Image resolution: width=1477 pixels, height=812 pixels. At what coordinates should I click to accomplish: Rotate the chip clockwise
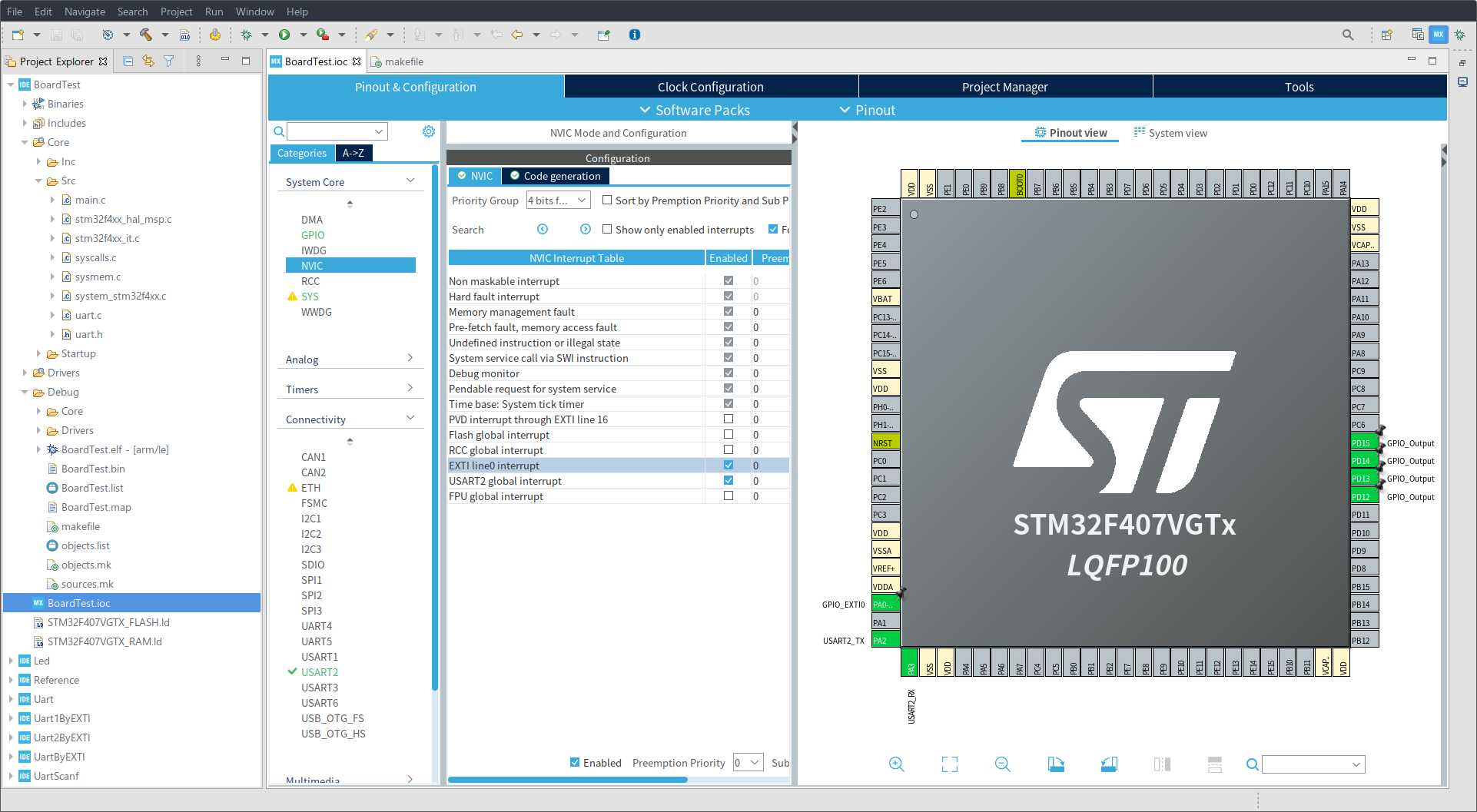pyautogui.click(x=1056, y=764)
